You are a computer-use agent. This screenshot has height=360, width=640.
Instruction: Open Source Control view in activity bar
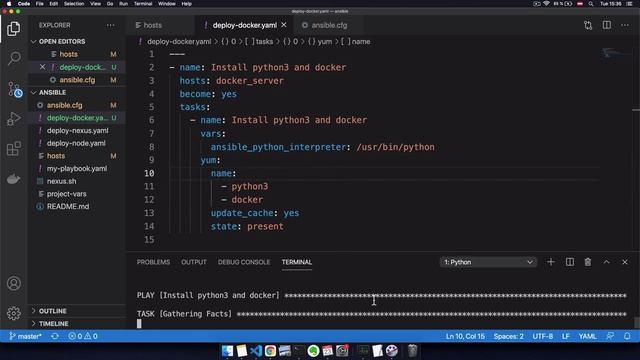pyautogui.click(x=14, y=89)
